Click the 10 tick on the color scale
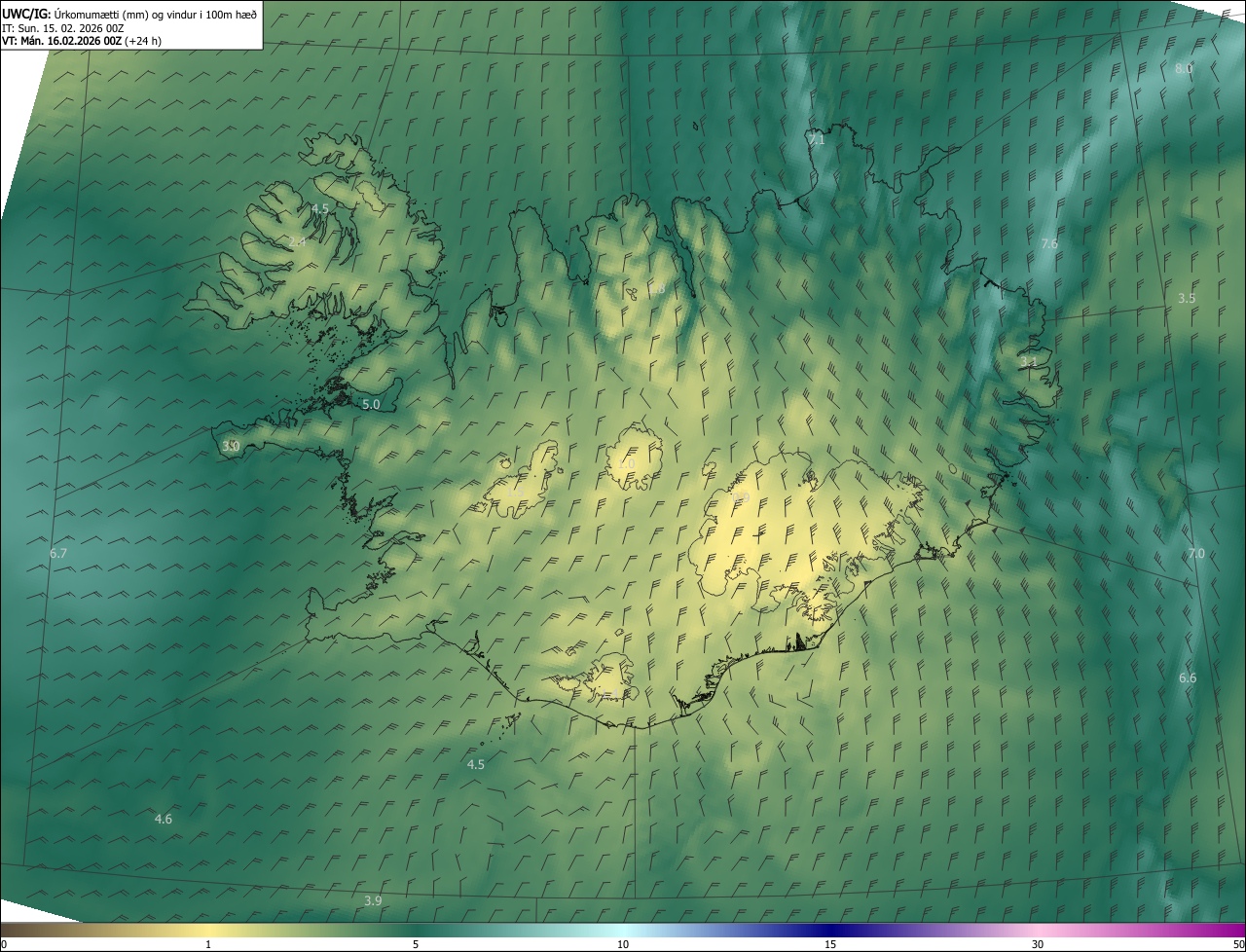The image size is (1246, 952). pos(623,944)
